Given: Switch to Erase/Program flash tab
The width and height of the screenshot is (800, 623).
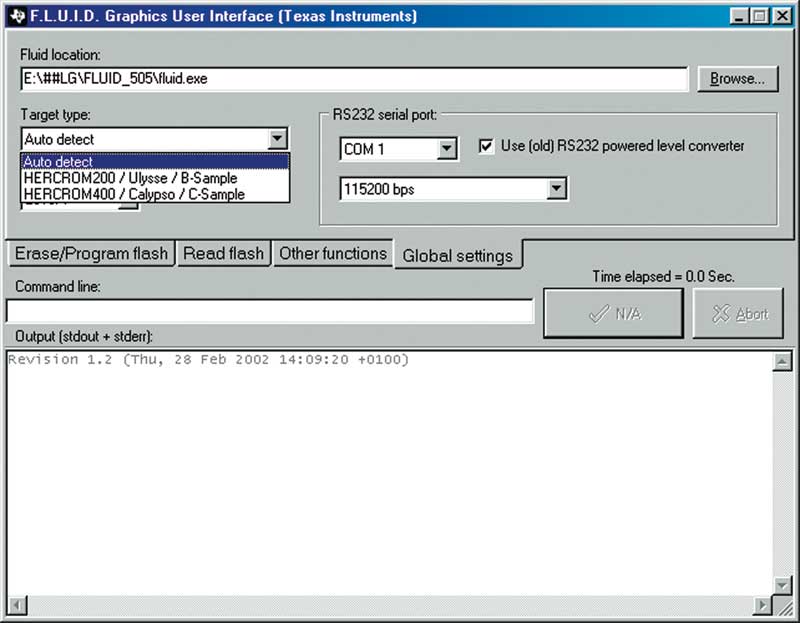Looking at the screenshot, I should pos(92,254).
